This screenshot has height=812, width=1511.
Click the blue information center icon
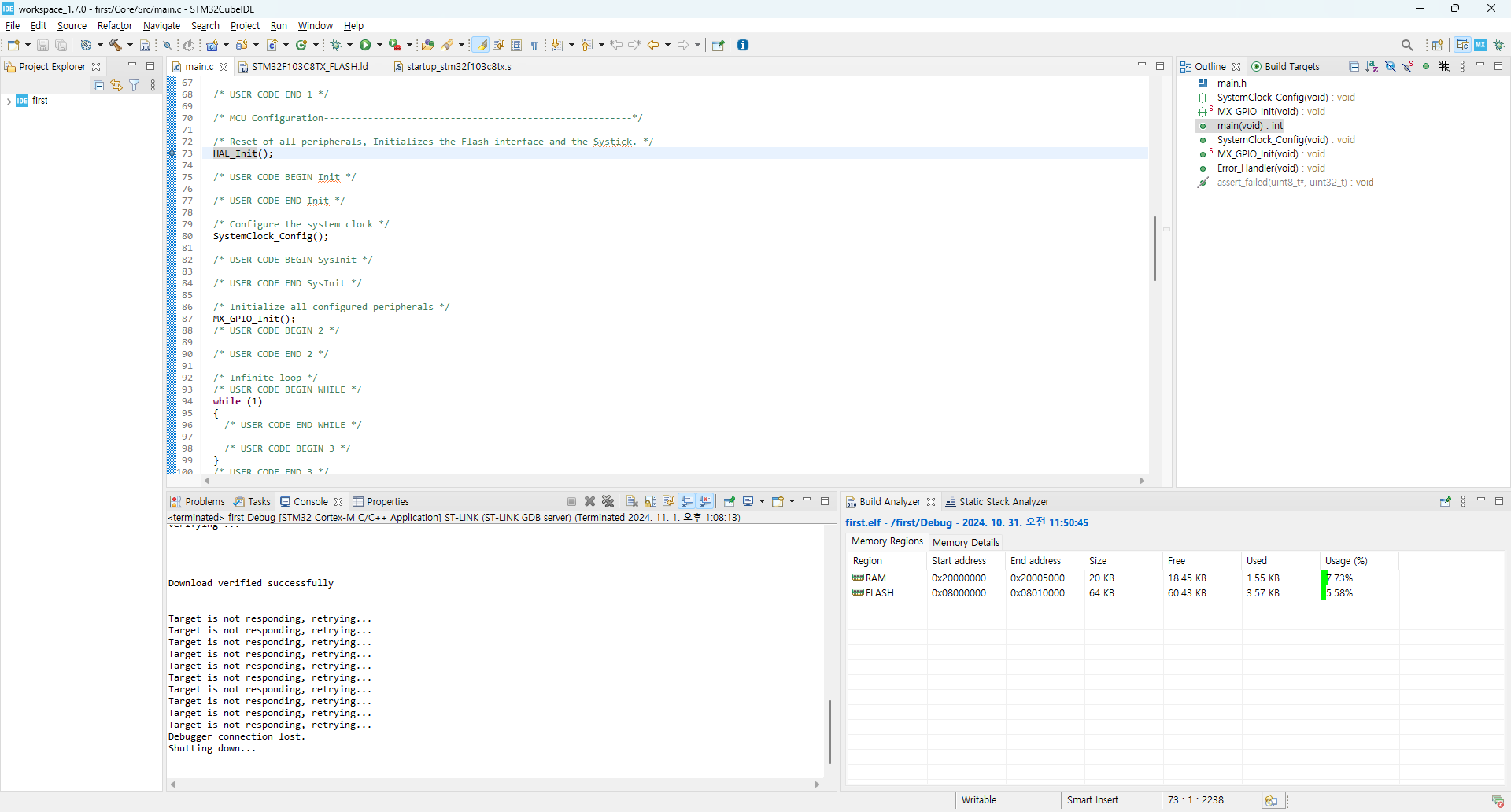[x=743, y=45]
